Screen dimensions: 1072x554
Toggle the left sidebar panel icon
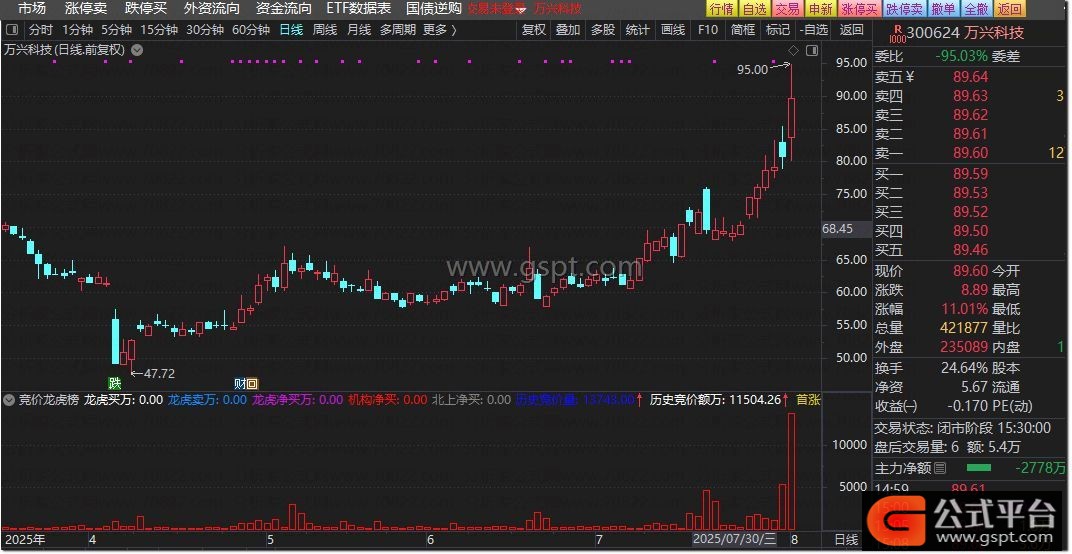11,30
